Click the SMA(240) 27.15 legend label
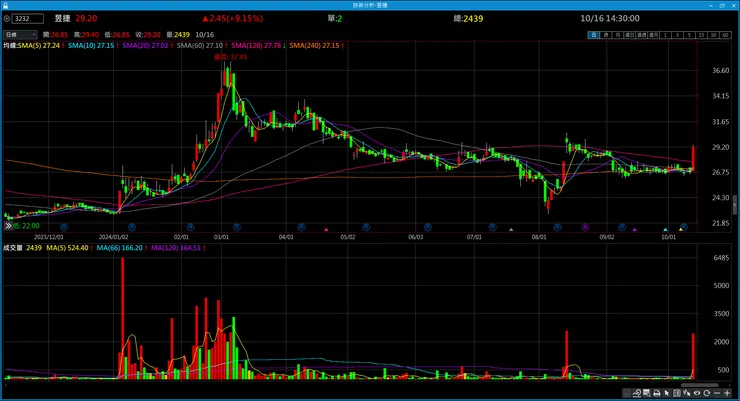Image resolution: width=740 pixels, height=401 pixels. 314,46
